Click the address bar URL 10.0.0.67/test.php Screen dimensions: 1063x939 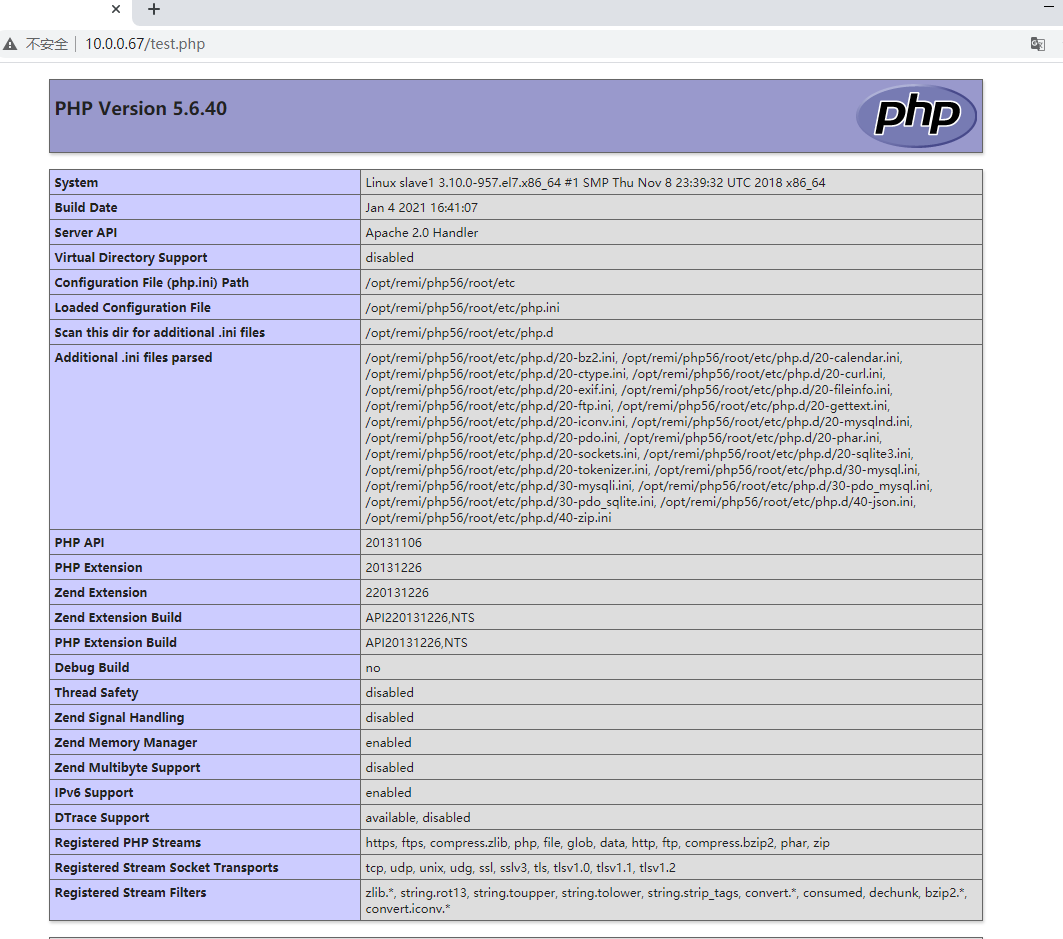point(145,44)
